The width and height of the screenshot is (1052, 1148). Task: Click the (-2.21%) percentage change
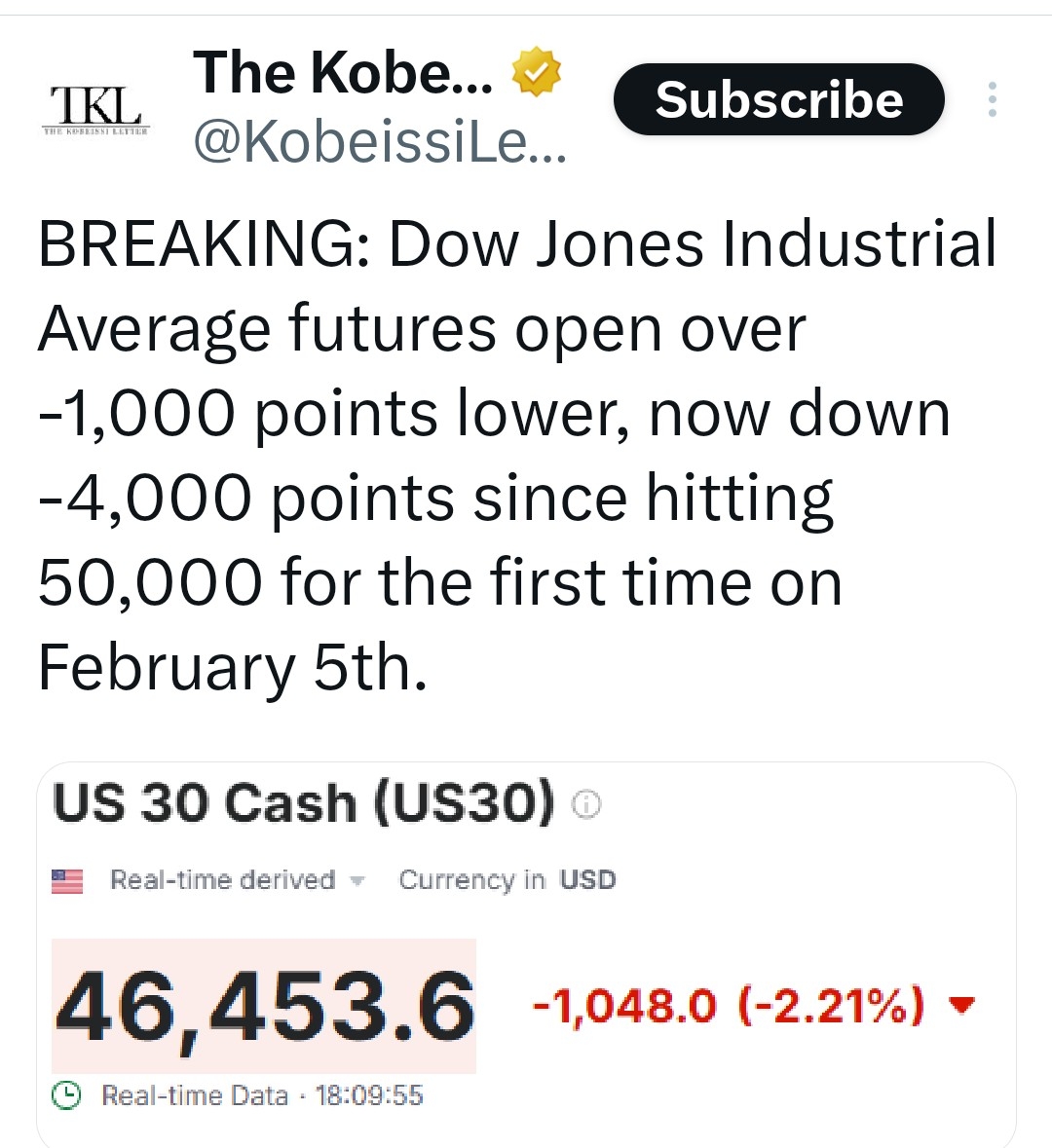(x=832, y=1005)
